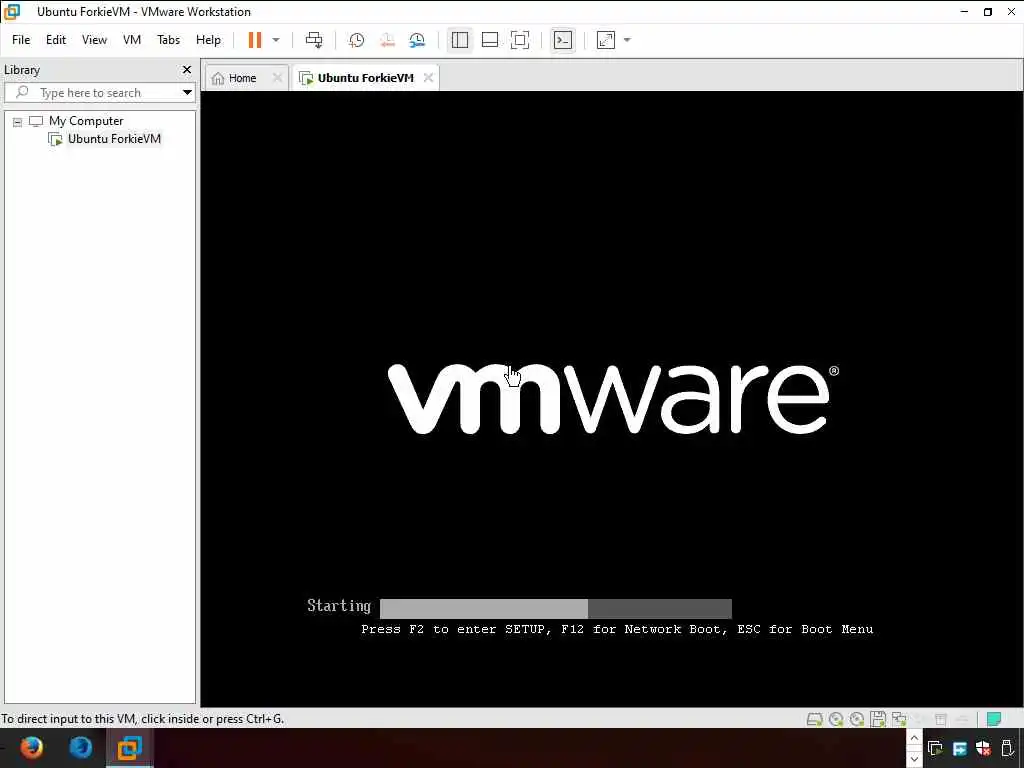Click the first CD/DVD device status icon
1024x768 pixels.
[x=835, y=719]
